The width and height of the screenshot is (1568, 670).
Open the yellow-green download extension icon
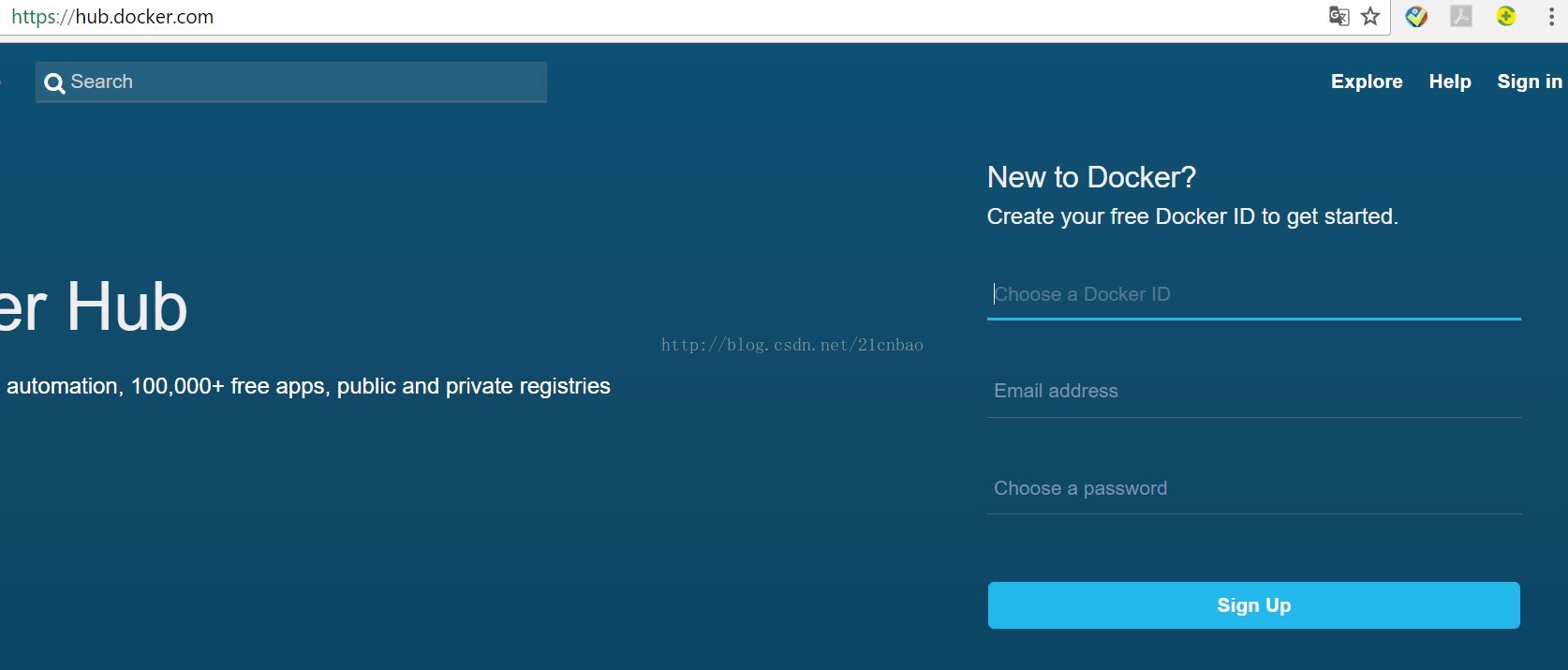click(x=1506, y=16)
